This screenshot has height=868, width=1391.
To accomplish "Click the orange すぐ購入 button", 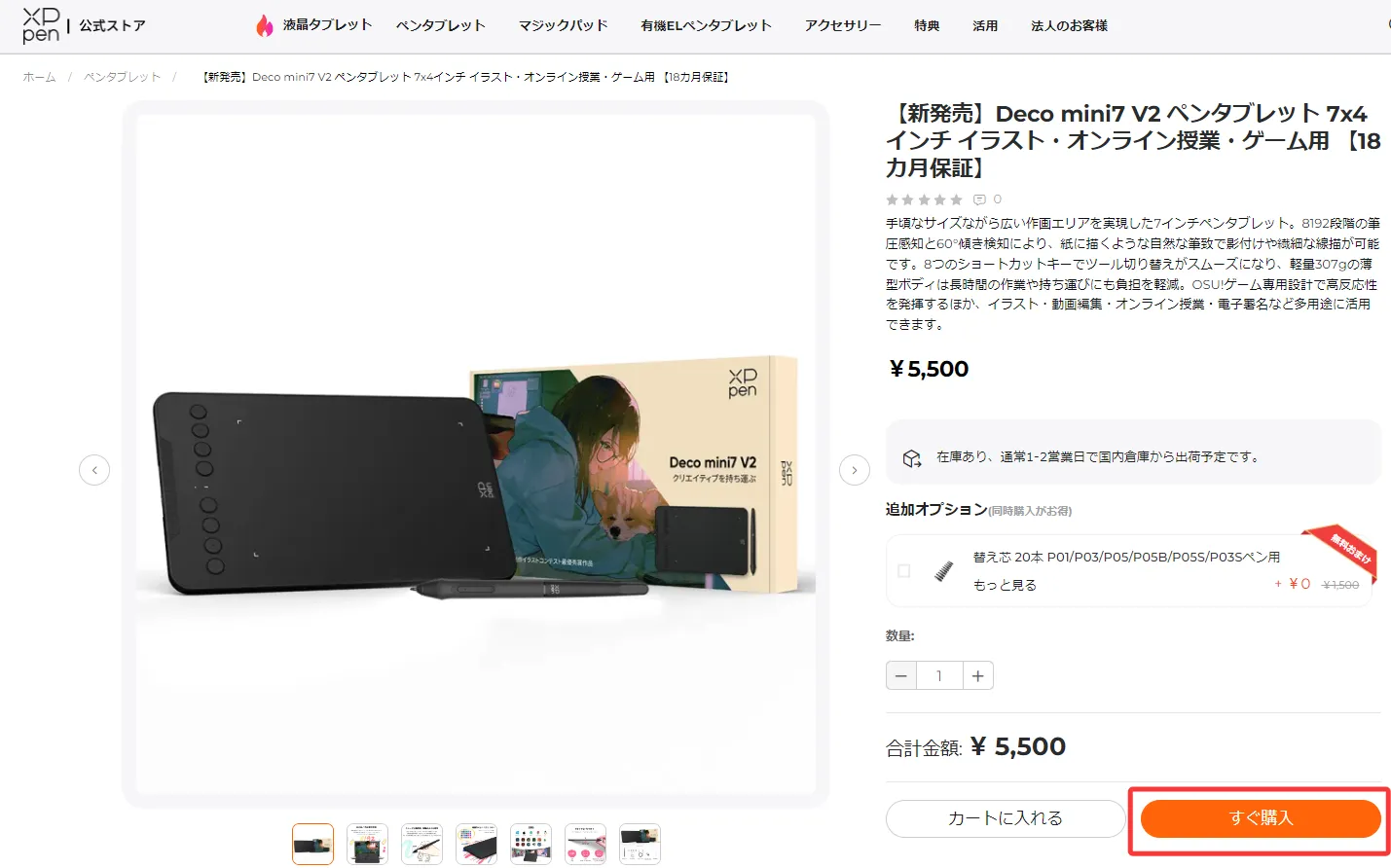I will tap(1261, 818).
